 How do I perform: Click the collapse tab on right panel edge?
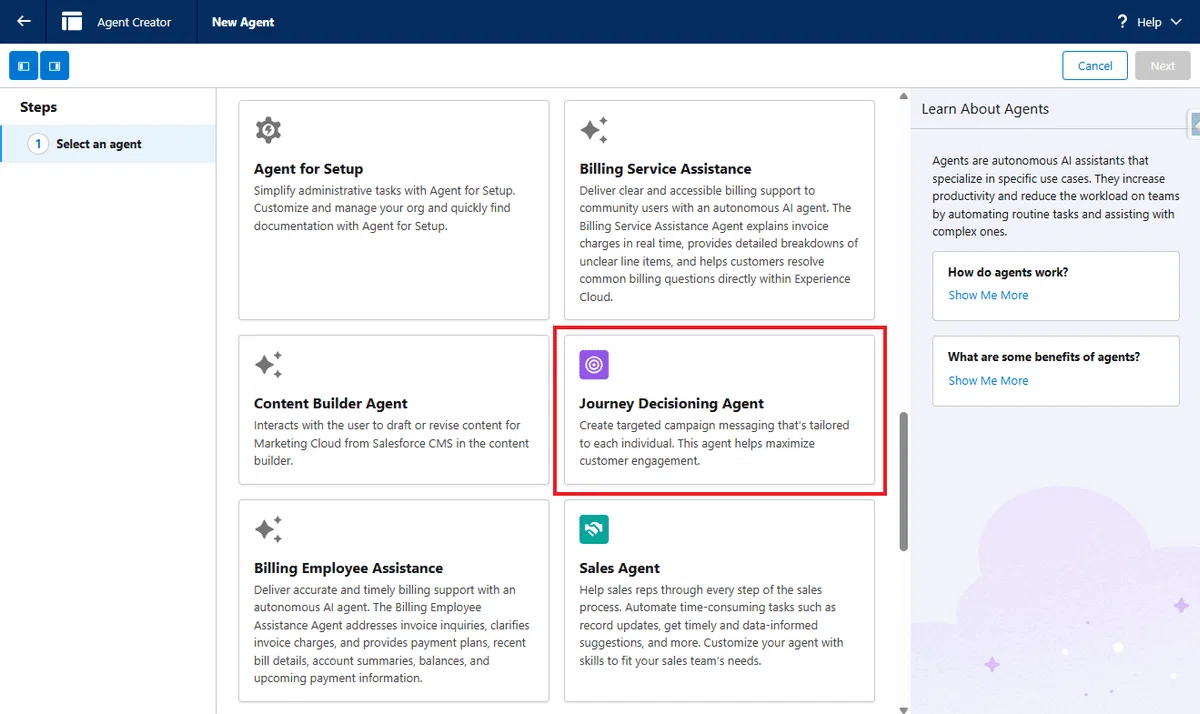[x=1194, y=124]
